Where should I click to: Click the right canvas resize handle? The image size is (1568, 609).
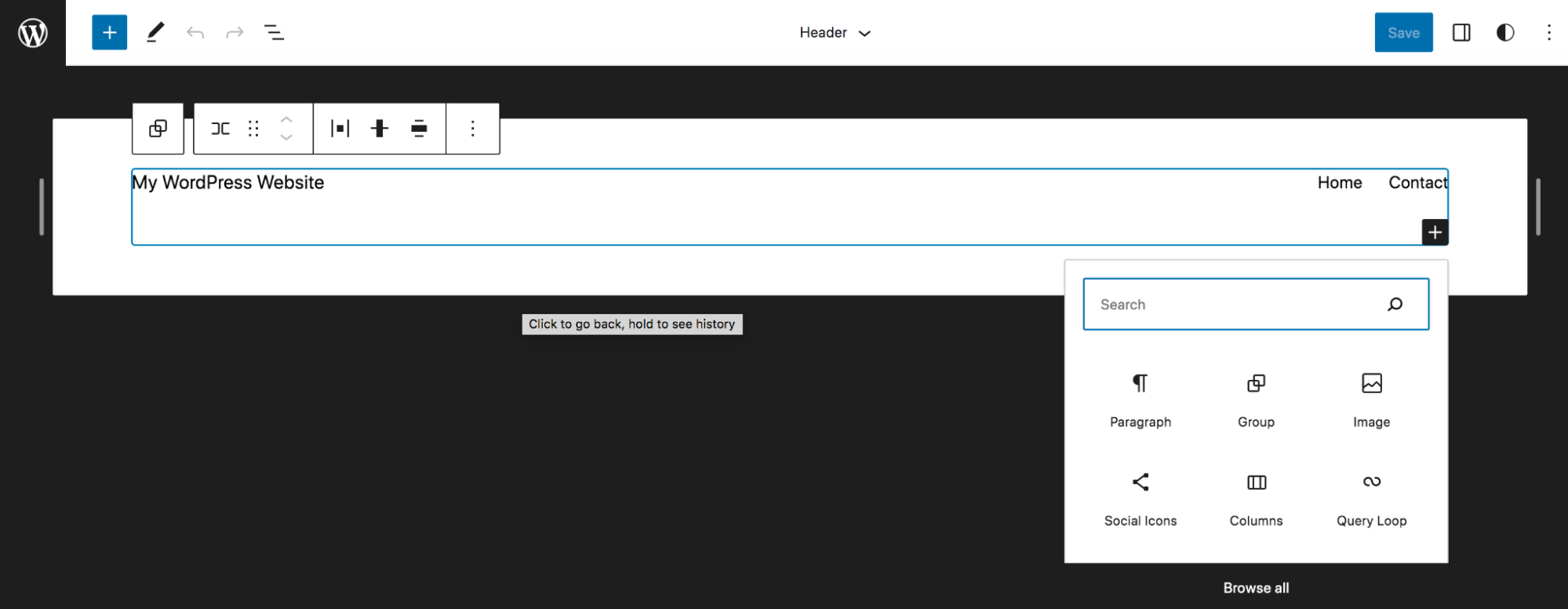pos(1538,207)
